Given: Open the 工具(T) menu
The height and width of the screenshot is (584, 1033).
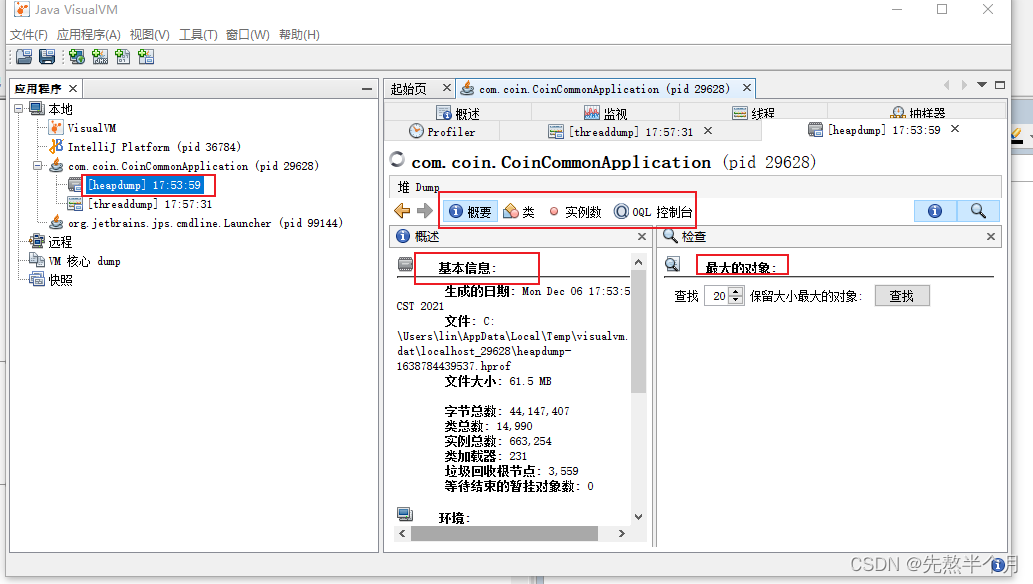Looking at the screenshot, I should point(198,34).
